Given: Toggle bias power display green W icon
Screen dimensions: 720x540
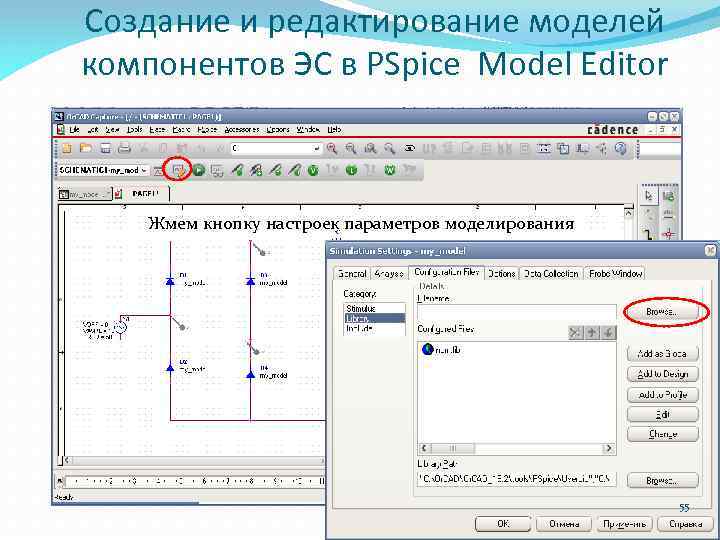Looking at the screenshot, I should (389, 170).
